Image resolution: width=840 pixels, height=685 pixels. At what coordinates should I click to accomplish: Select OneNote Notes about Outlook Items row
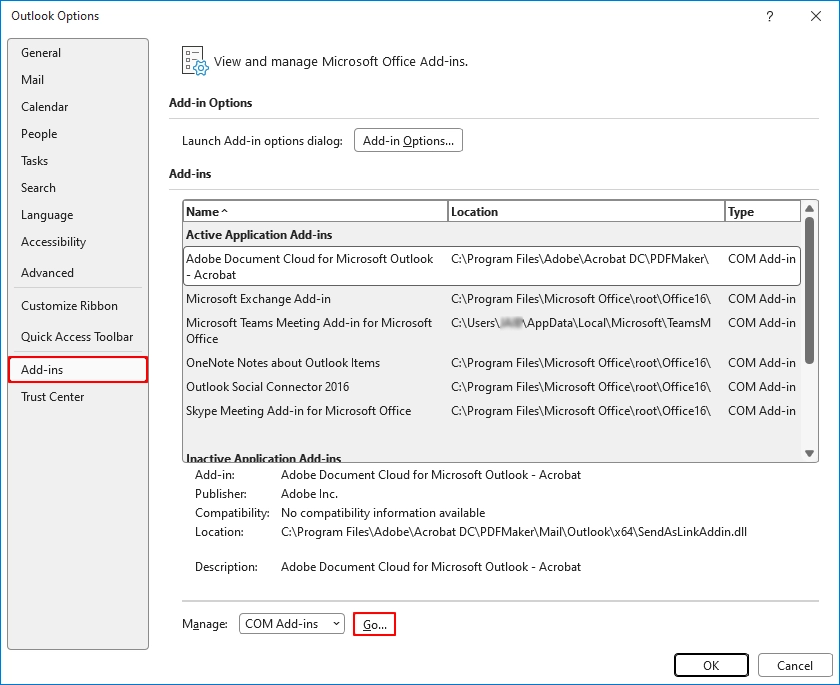pos(492,363)
